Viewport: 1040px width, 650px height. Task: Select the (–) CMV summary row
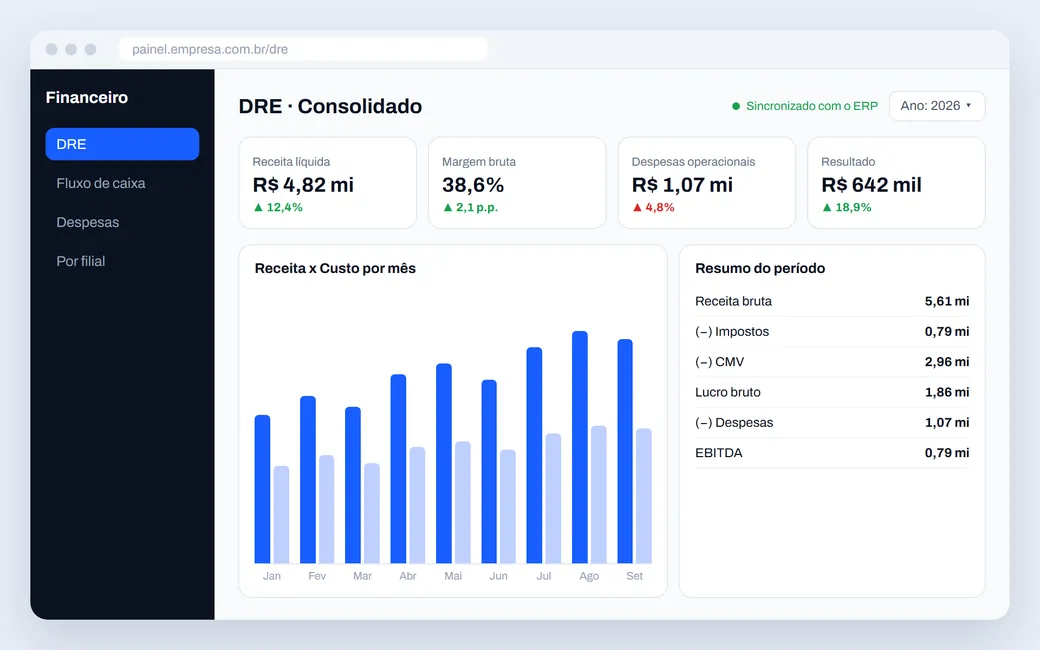tap(832, 362)
